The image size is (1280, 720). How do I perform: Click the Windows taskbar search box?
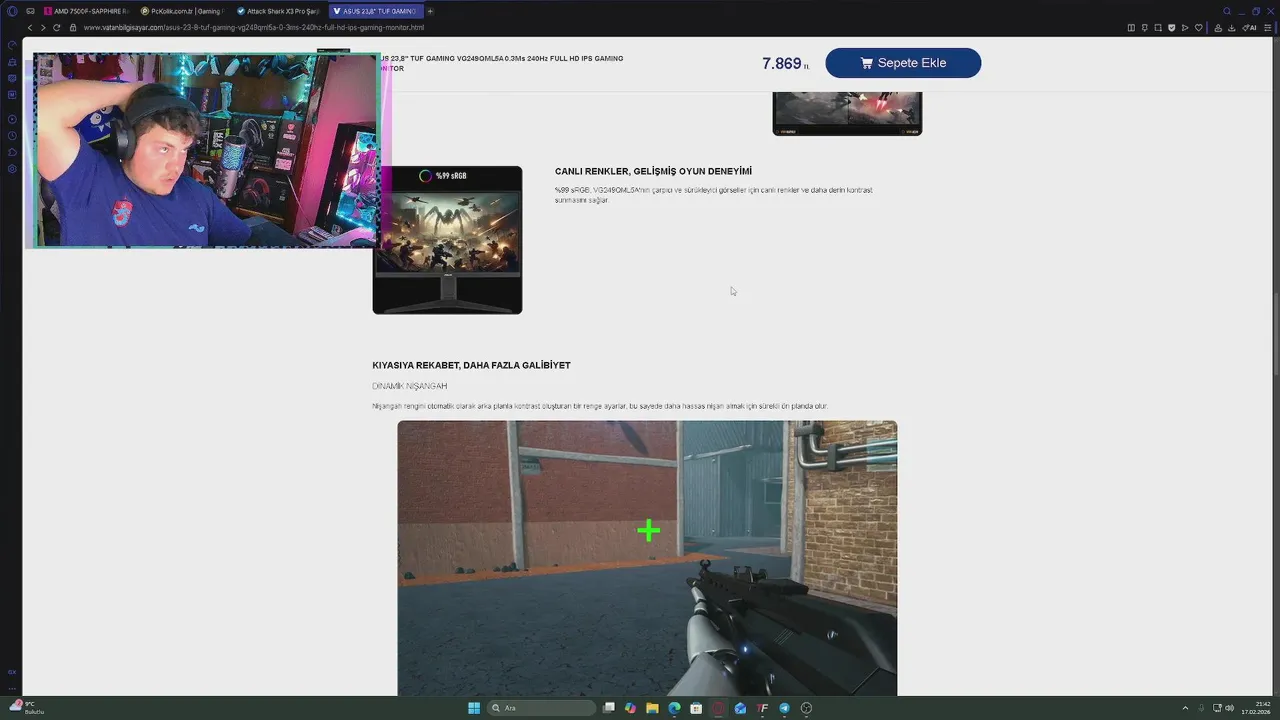[x=541, y=708]
